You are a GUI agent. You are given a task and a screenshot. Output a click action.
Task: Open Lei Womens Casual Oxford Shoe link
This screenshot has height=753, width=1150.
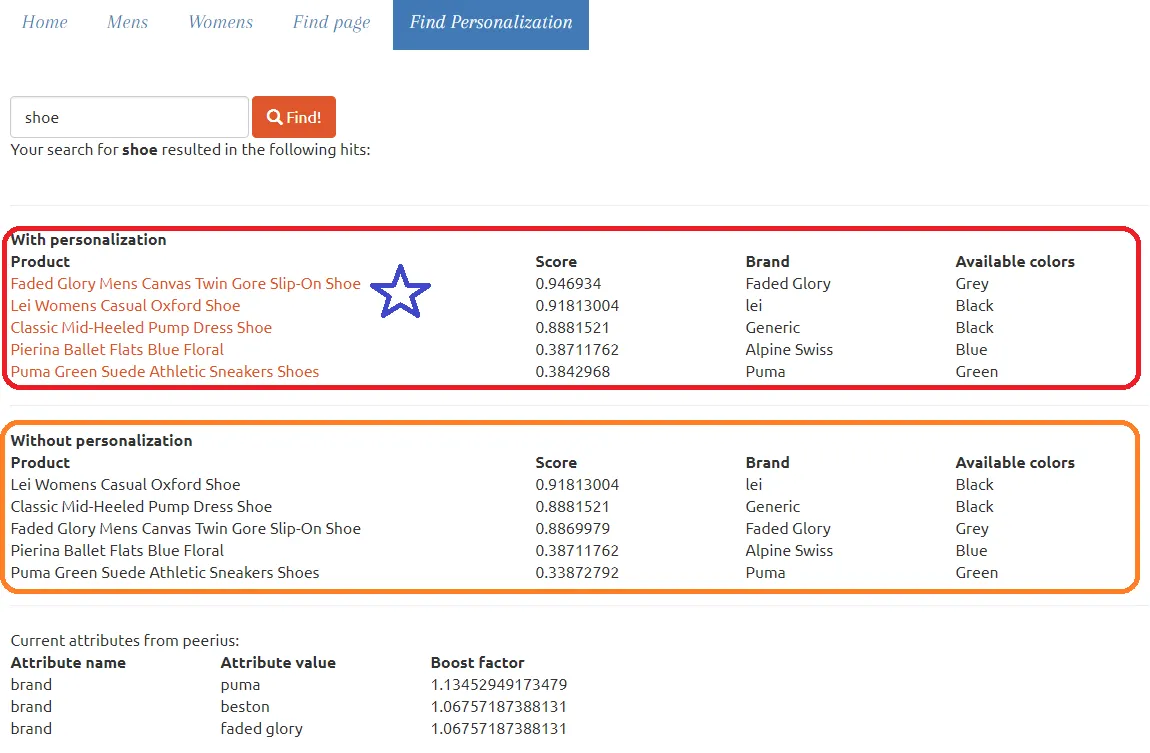coord(125,306)
